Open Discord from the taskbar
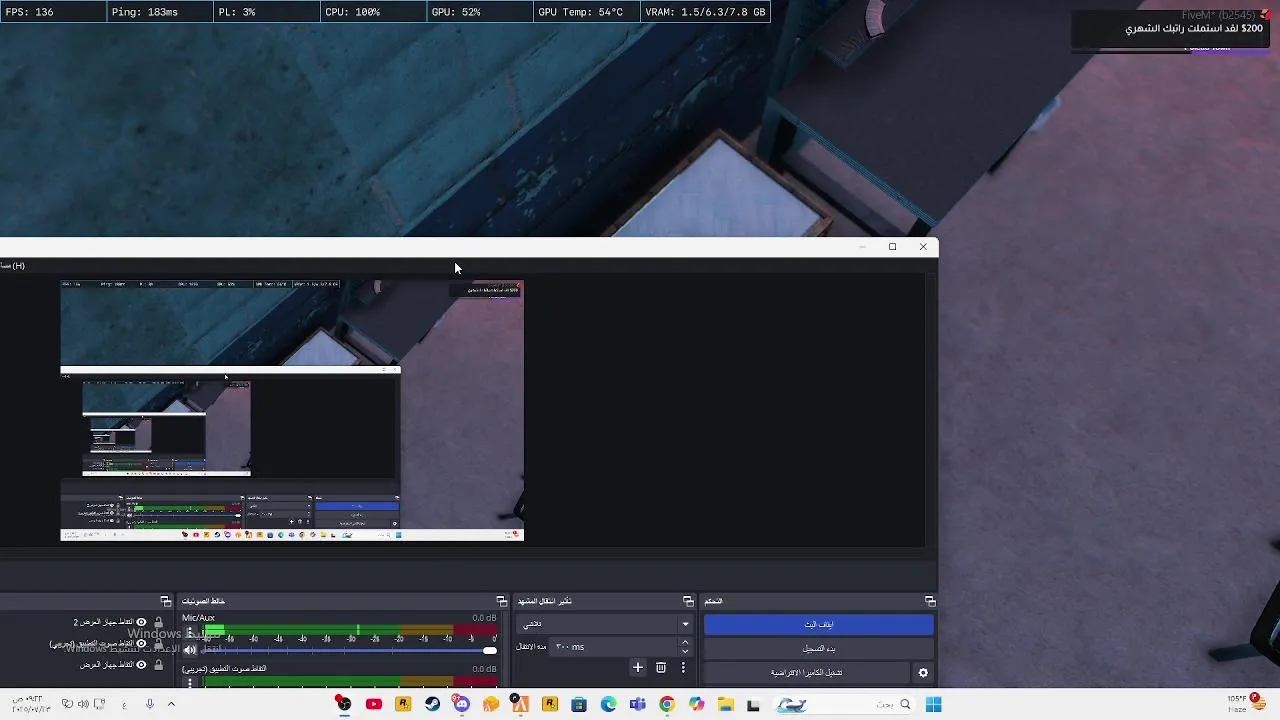1280x720 pixels. [461, 704]
